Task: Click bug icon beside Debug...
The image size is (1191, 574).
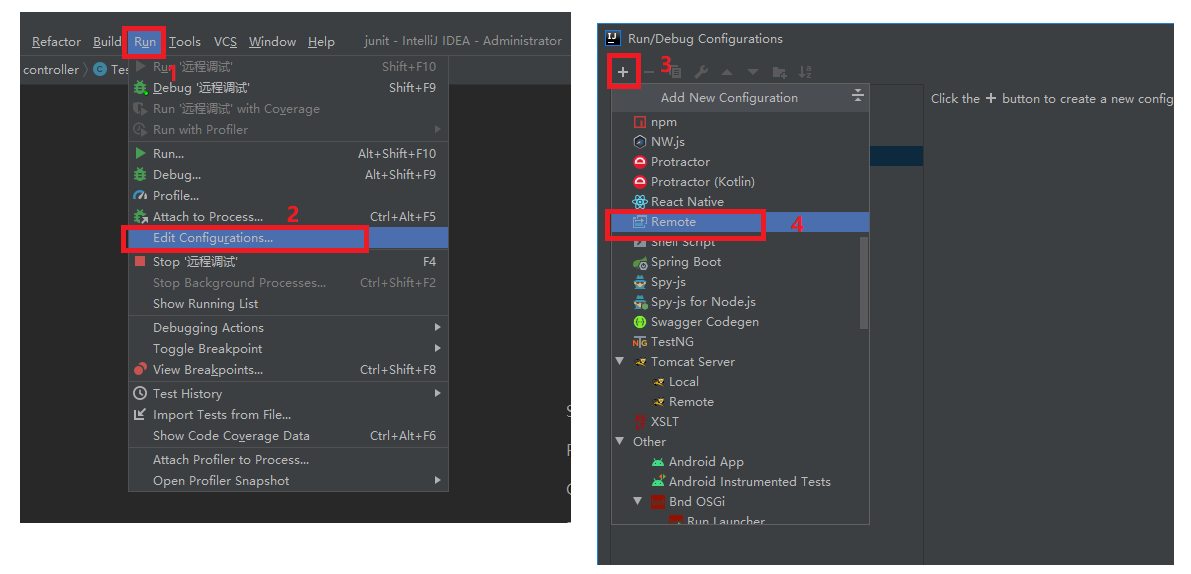Action: [x=140, y=175]
